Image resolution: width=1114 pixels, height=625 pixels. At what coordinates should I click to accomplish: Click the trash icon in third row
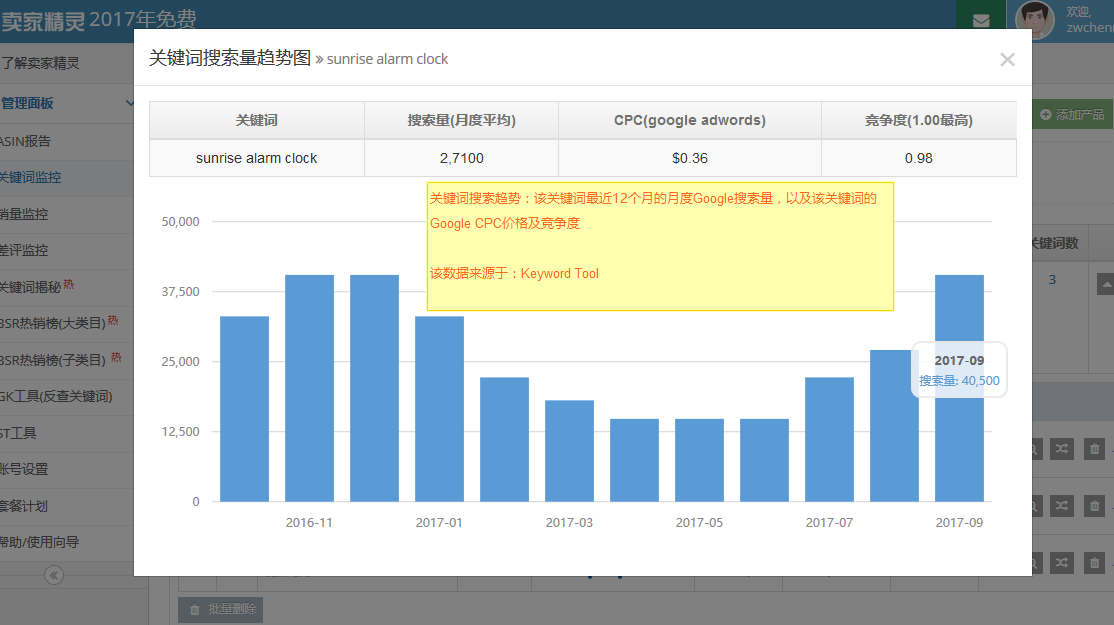click(x=1094, y=563)
